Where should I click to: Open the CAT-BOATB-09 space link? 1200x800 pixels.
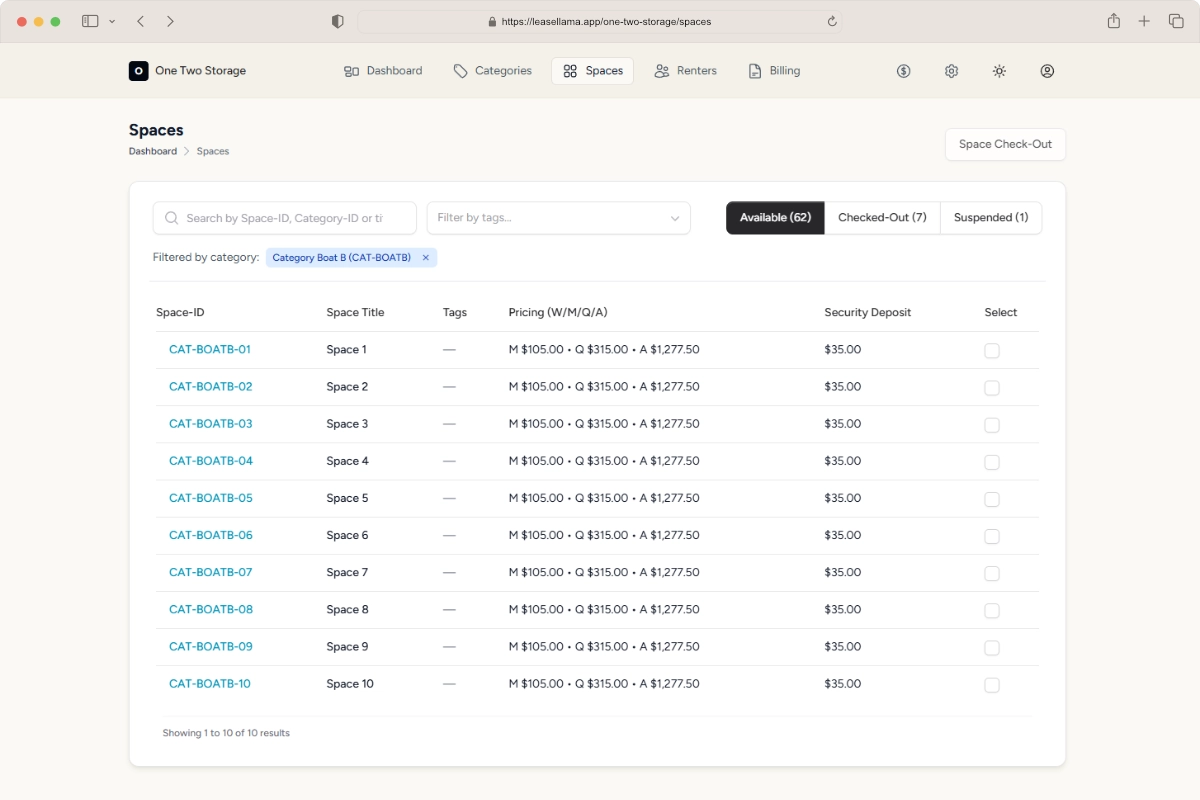click(211, 646)
